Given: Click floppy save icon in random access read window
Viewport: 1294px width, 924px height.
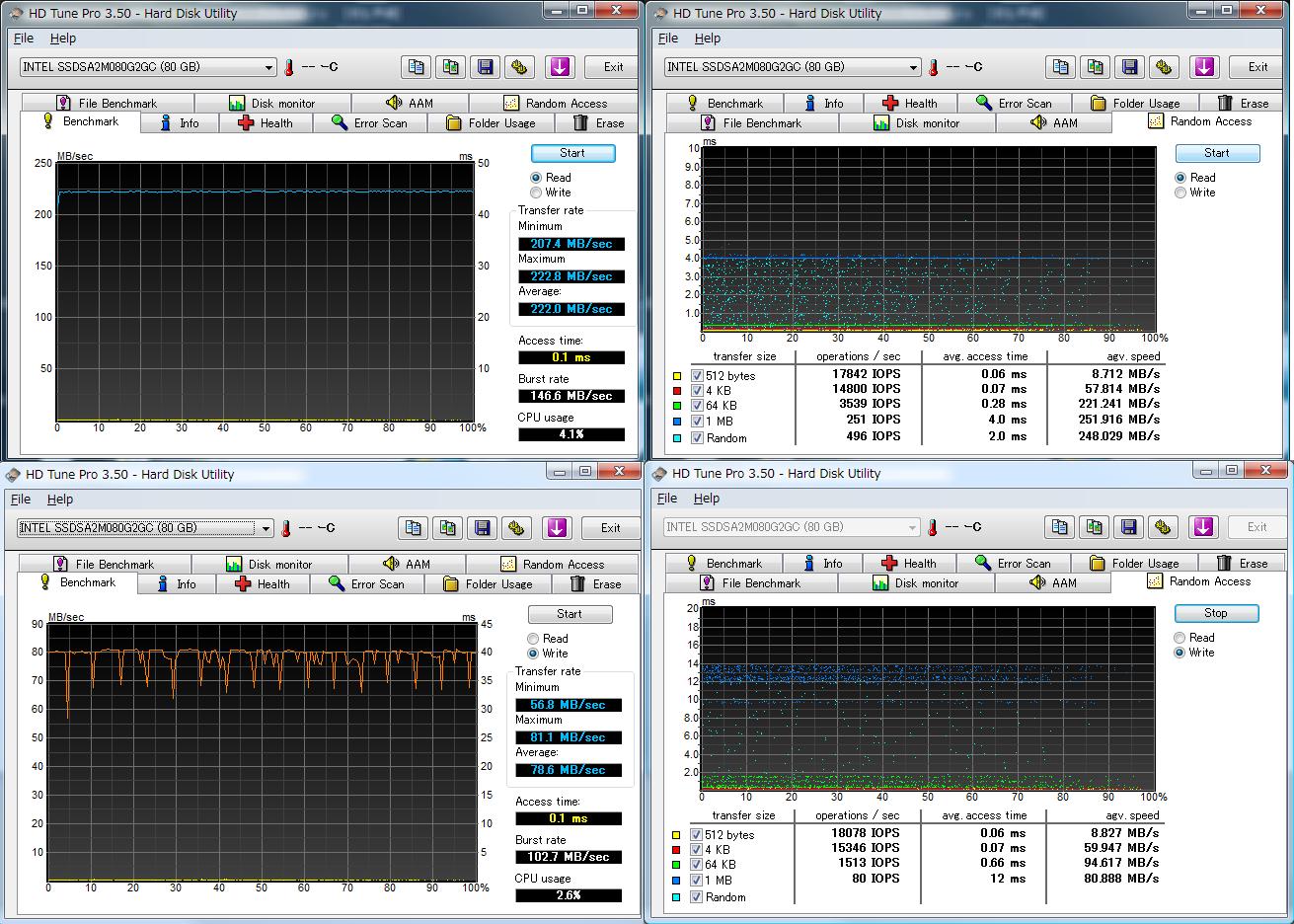Looking at the screenshot, I should (x=1129, y=67).
